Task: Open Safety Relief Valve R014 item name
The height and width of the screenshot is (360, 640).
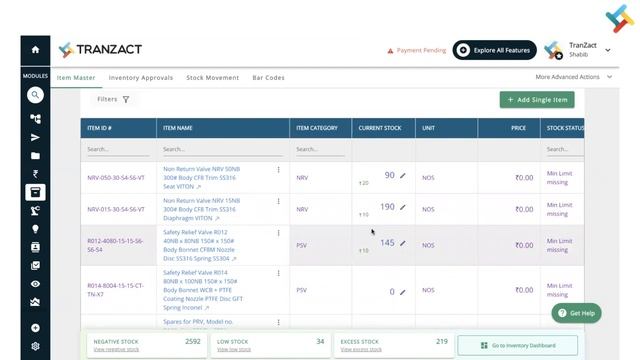Action: 203,290
